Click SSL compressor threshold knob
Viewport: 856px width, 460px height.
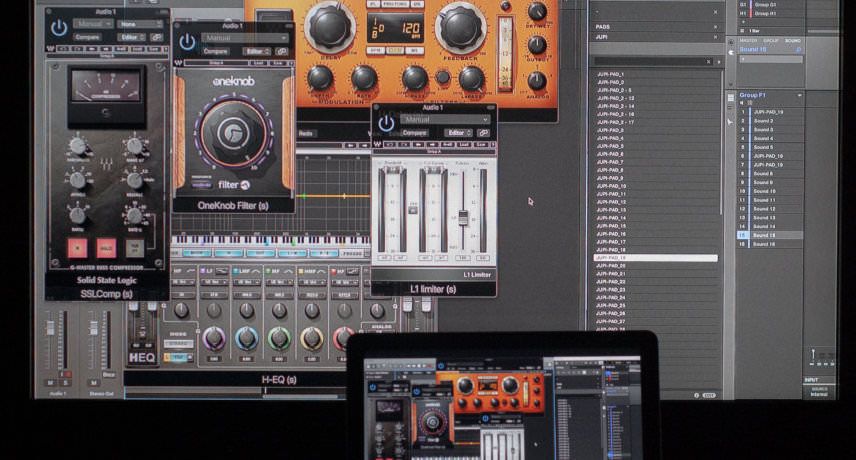point(78,146)
